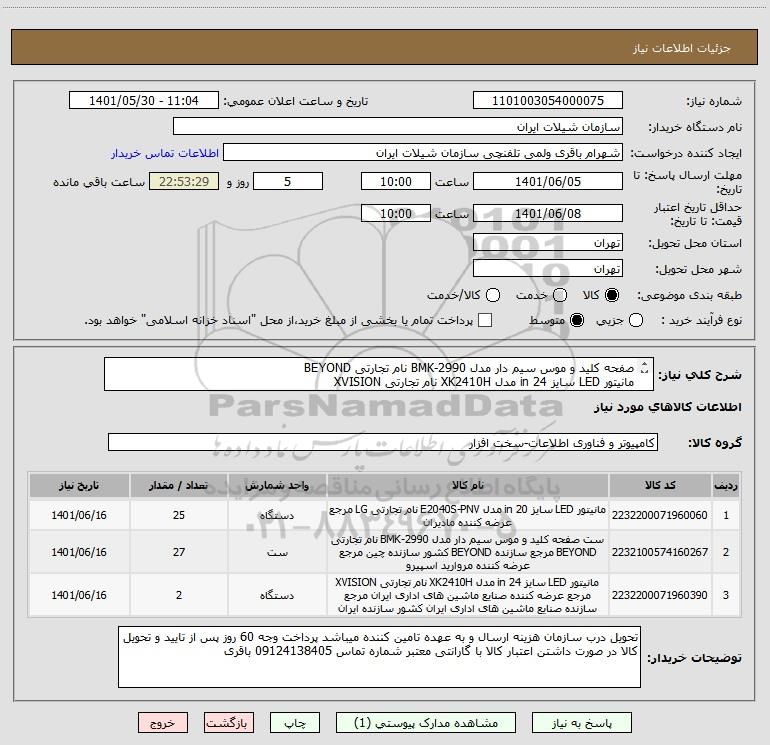Click the واحد شمارش column header

click(277, 485)
